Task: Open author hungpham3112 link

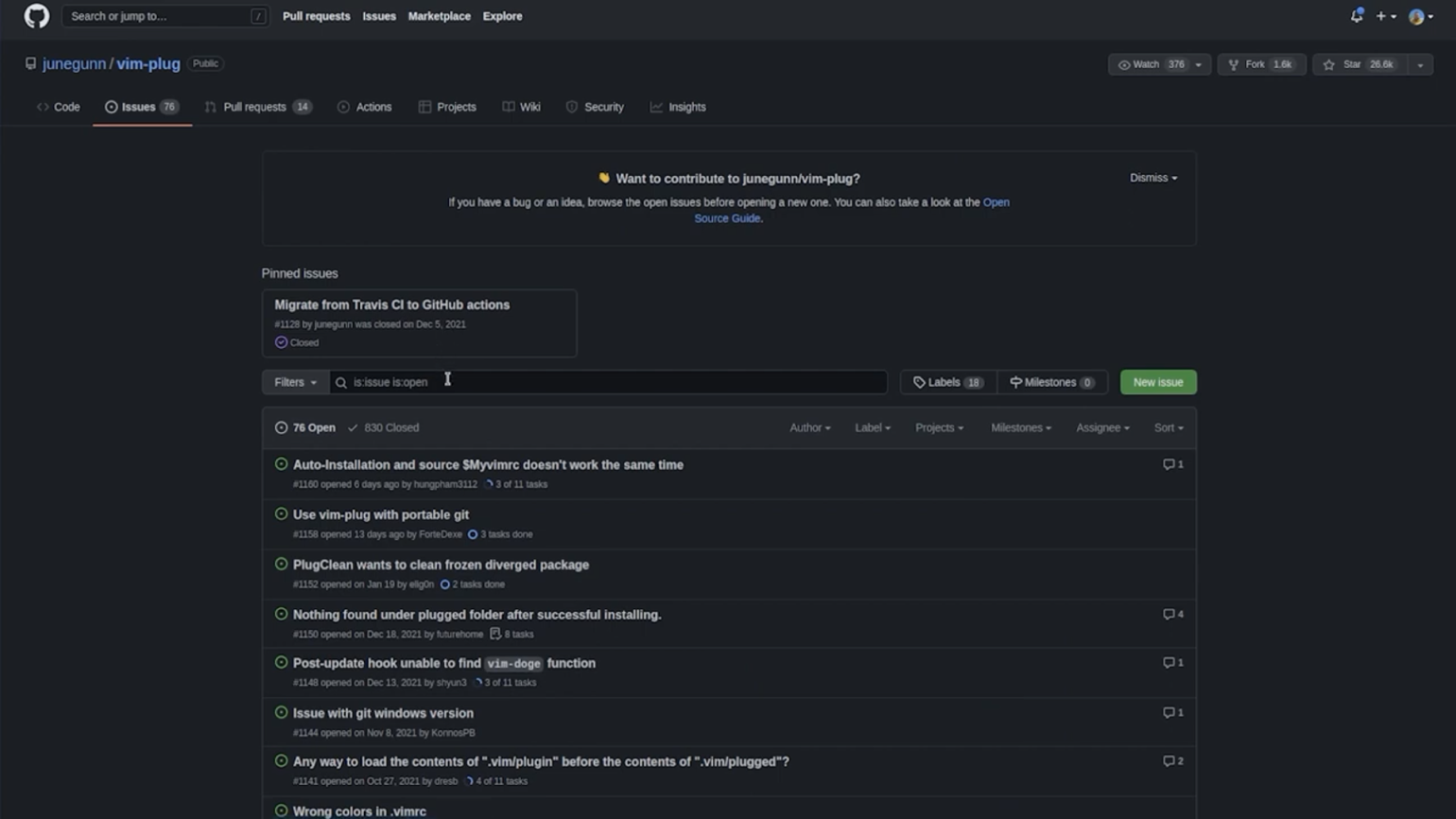Action: tap(445, 484)
